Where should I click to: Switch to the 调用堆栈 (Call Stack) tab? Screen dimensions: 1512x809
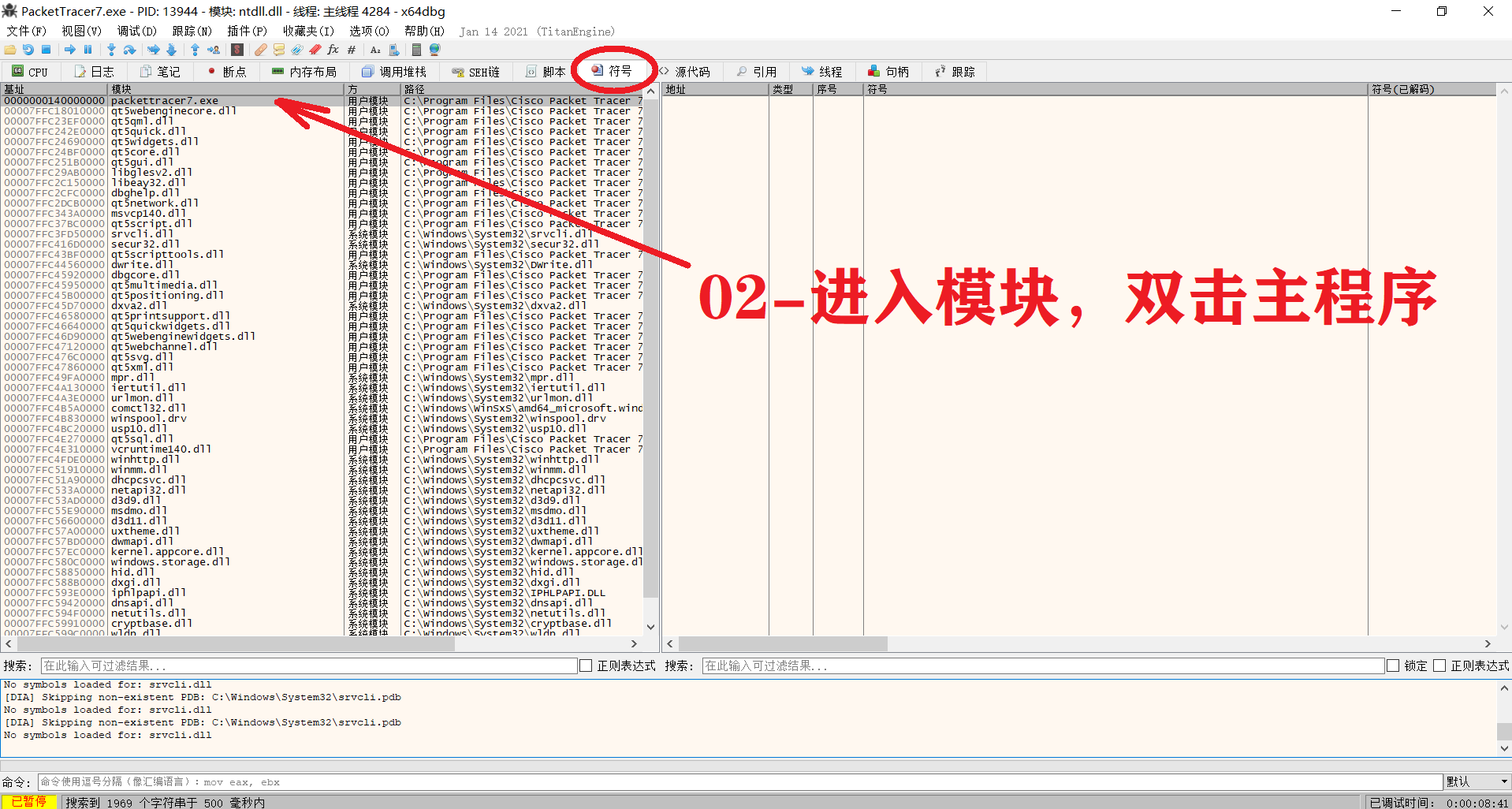393,72
